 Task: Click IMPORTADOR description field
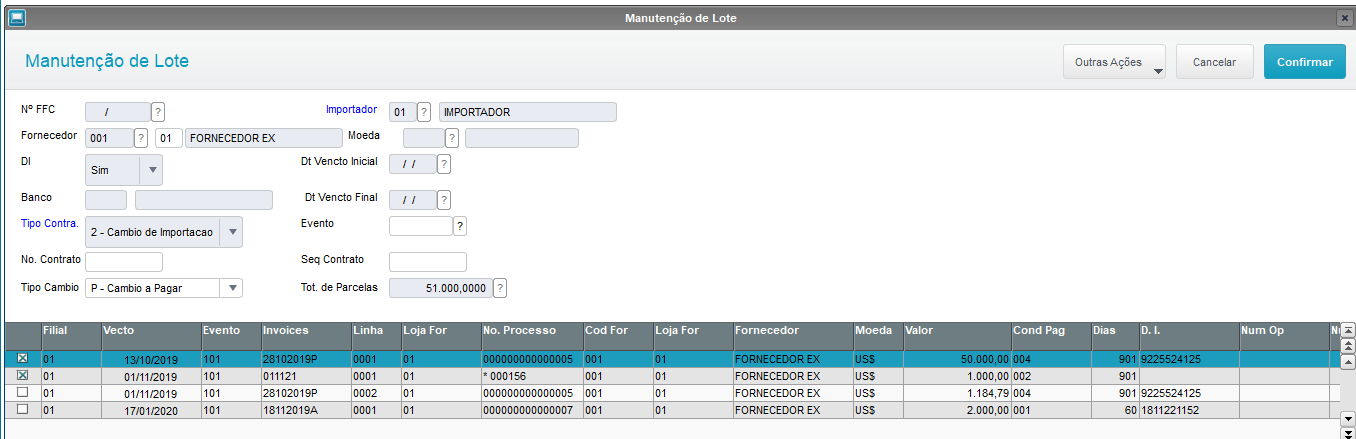(528, 112)
